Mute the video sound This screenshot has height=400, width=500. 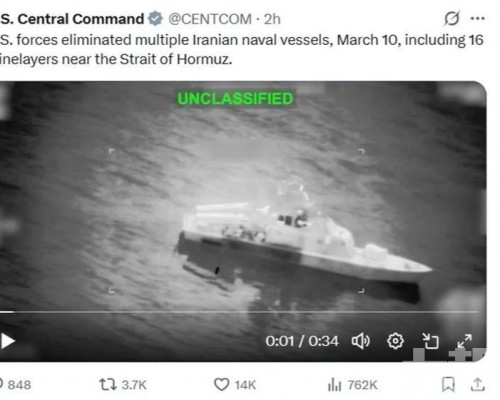coord(361,341)
